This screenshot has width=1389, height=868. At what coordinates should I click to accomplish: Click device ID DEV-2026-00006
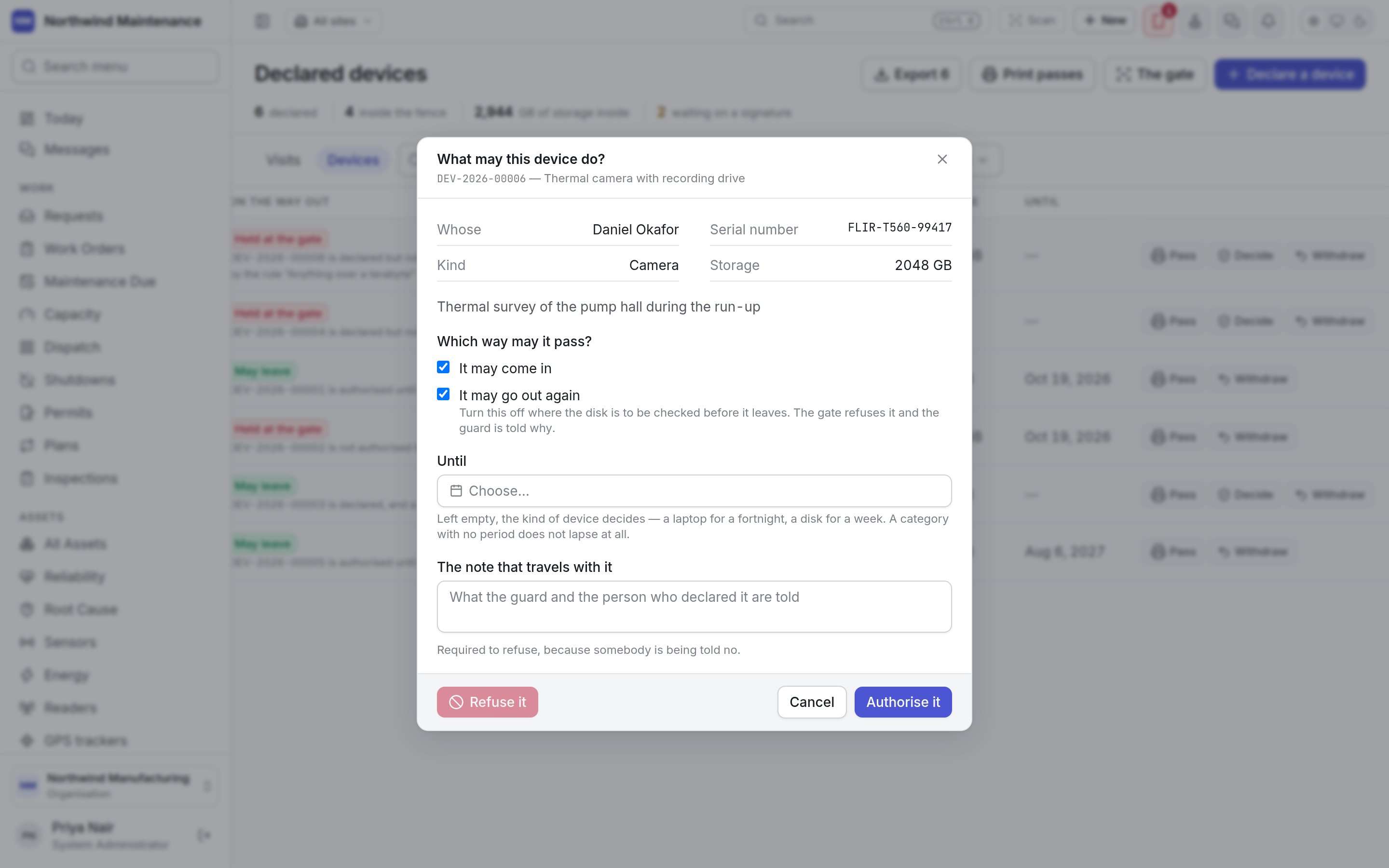coord(481,178)
